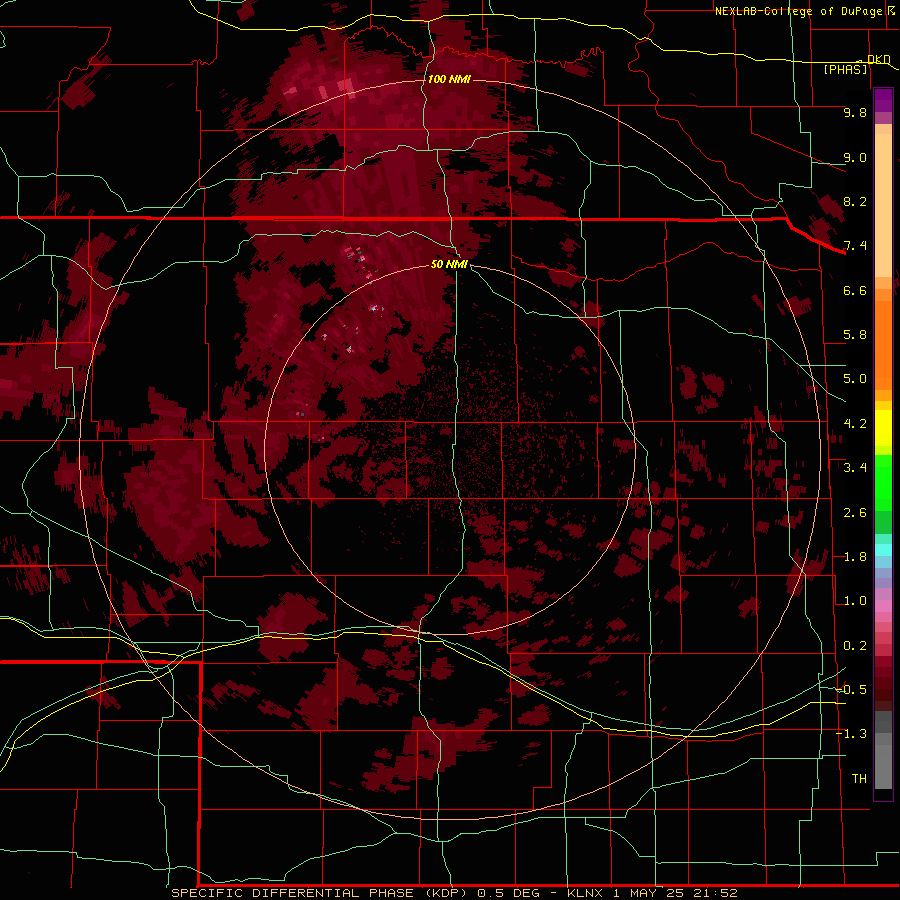Viewport: 900px width, 900px height.
Task: Click the -1.3 scale value
Action: click(851, 734)
